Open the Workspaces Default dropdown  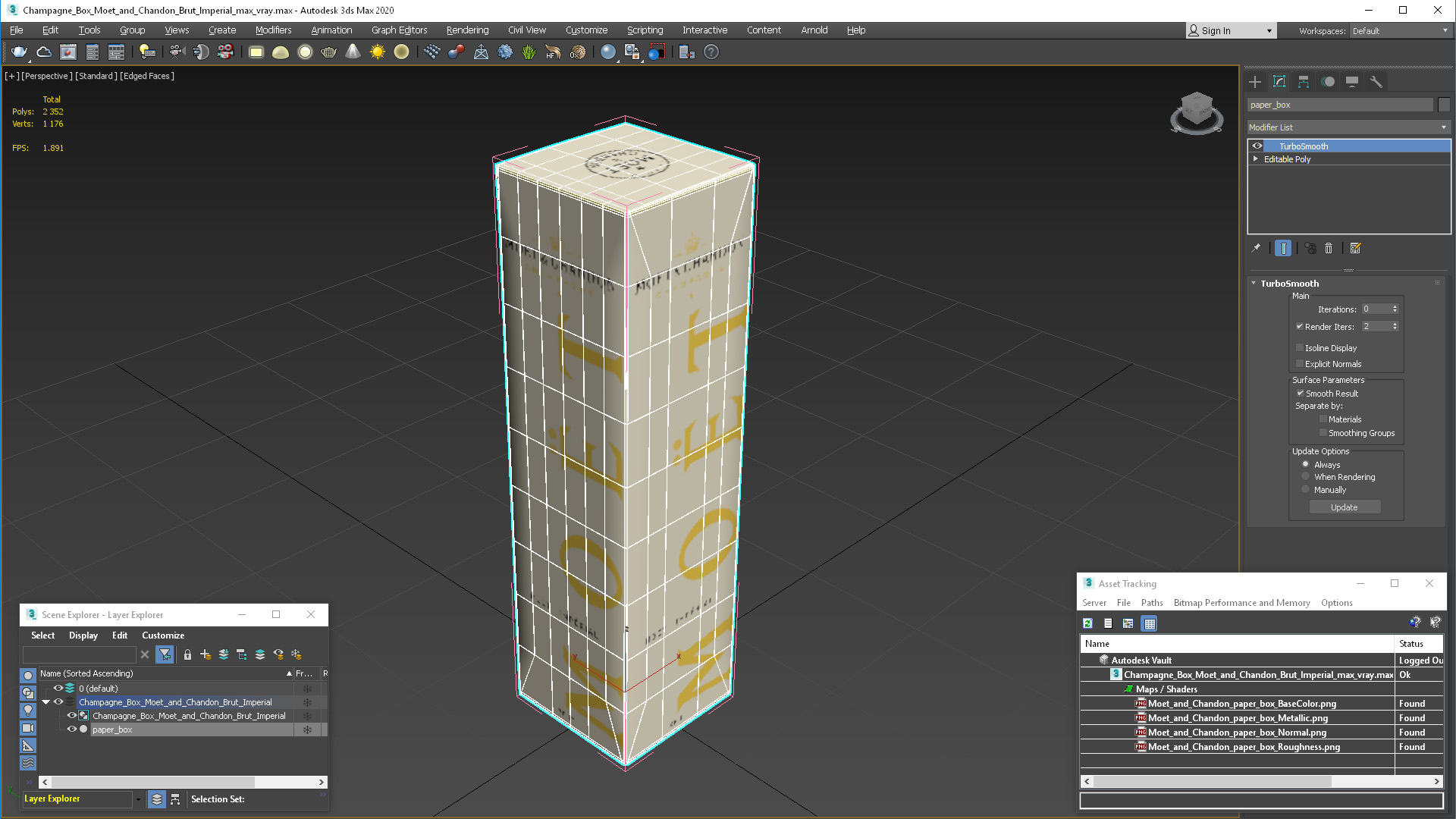pyautogui.click(x=1400, y=31)
